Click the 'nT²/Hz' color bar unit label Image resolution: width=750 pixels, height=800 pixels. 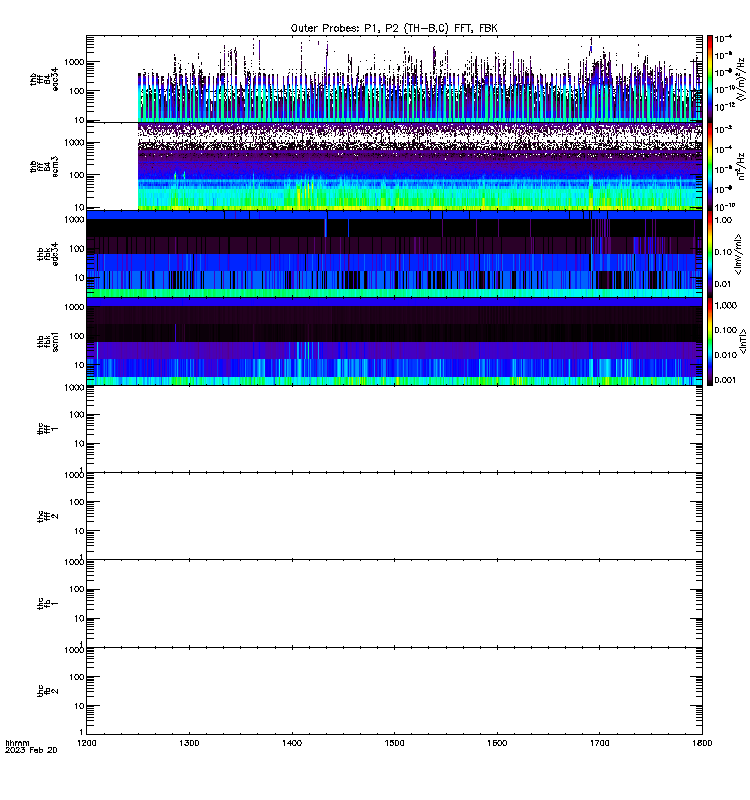click(x=741, y=166)
